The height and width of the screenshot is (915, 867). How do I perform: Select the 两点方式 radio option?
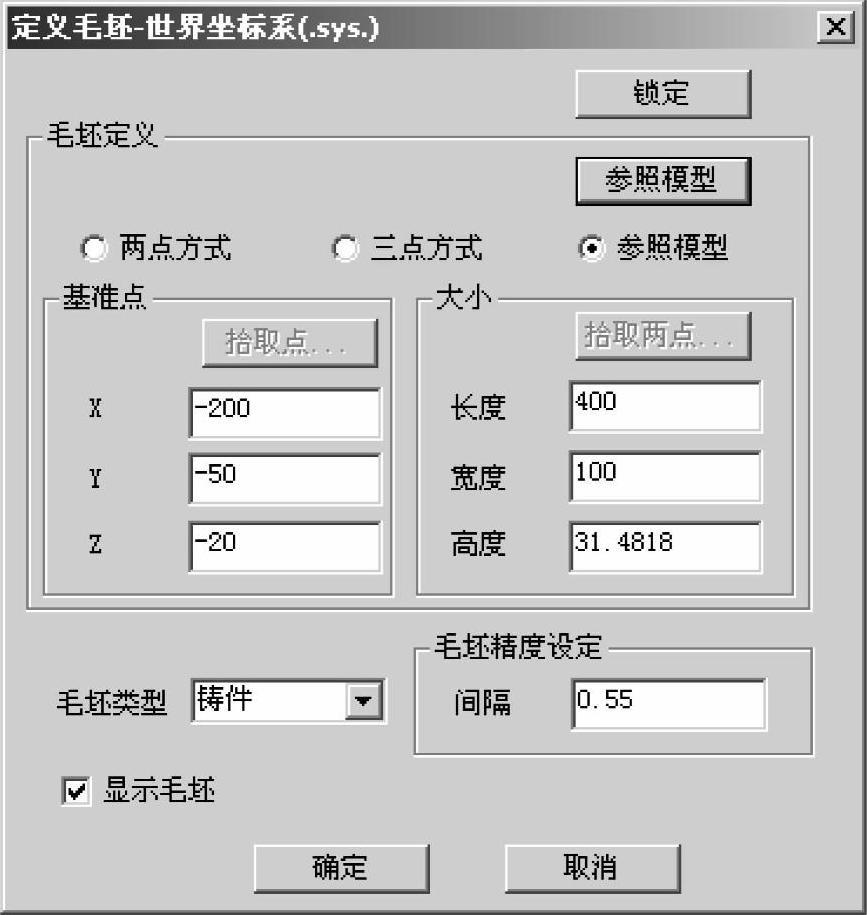[94, 248]
